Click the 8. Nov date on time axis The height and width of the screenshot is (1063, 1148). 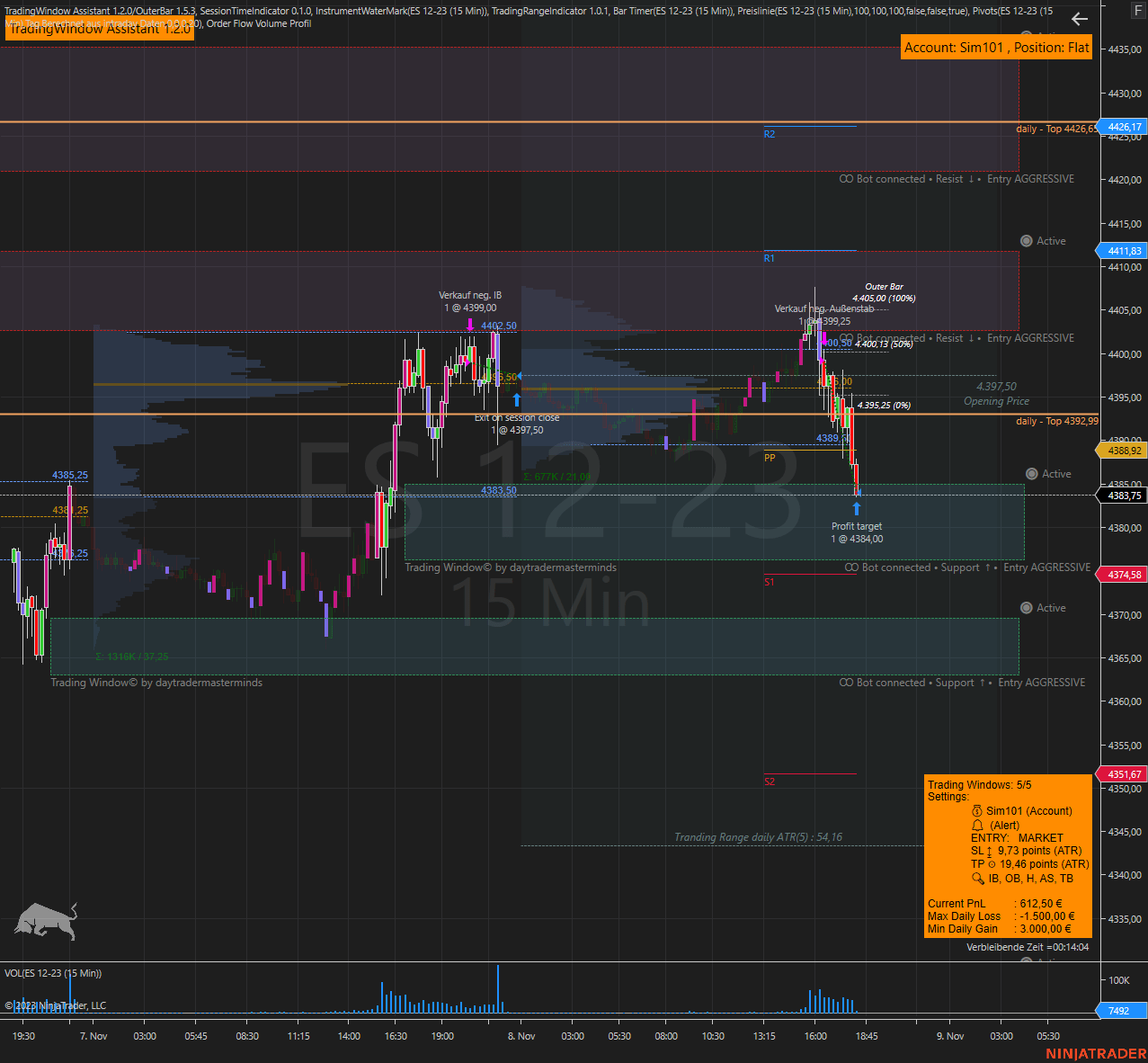(x=521, y=1036)
